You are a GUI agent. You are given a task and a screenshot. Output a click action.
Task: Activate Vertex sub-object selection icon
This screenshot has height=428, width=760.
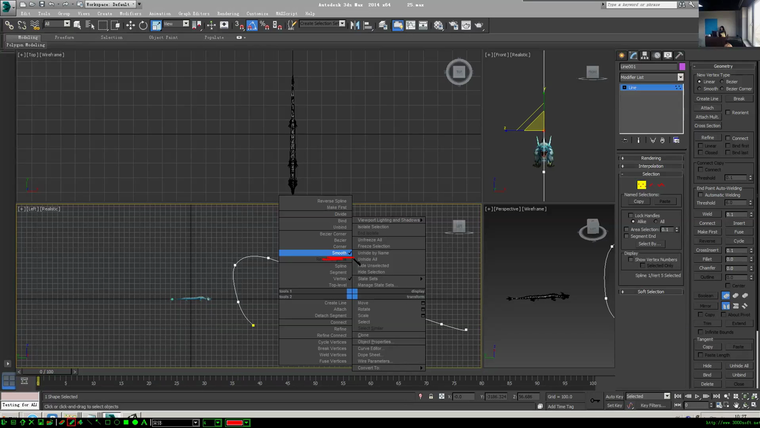click(x=641, y=185)
